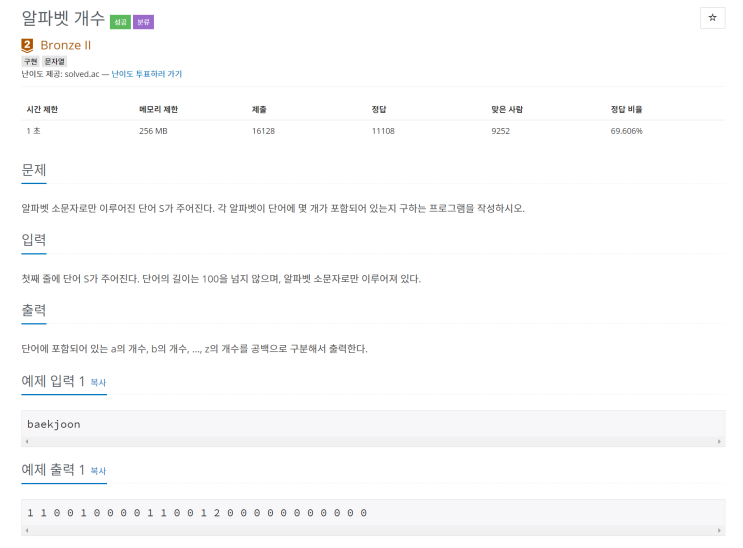This screenshot has height=548, width=743.
Task: Click the 시간 제한 column header
Action: 42,110
